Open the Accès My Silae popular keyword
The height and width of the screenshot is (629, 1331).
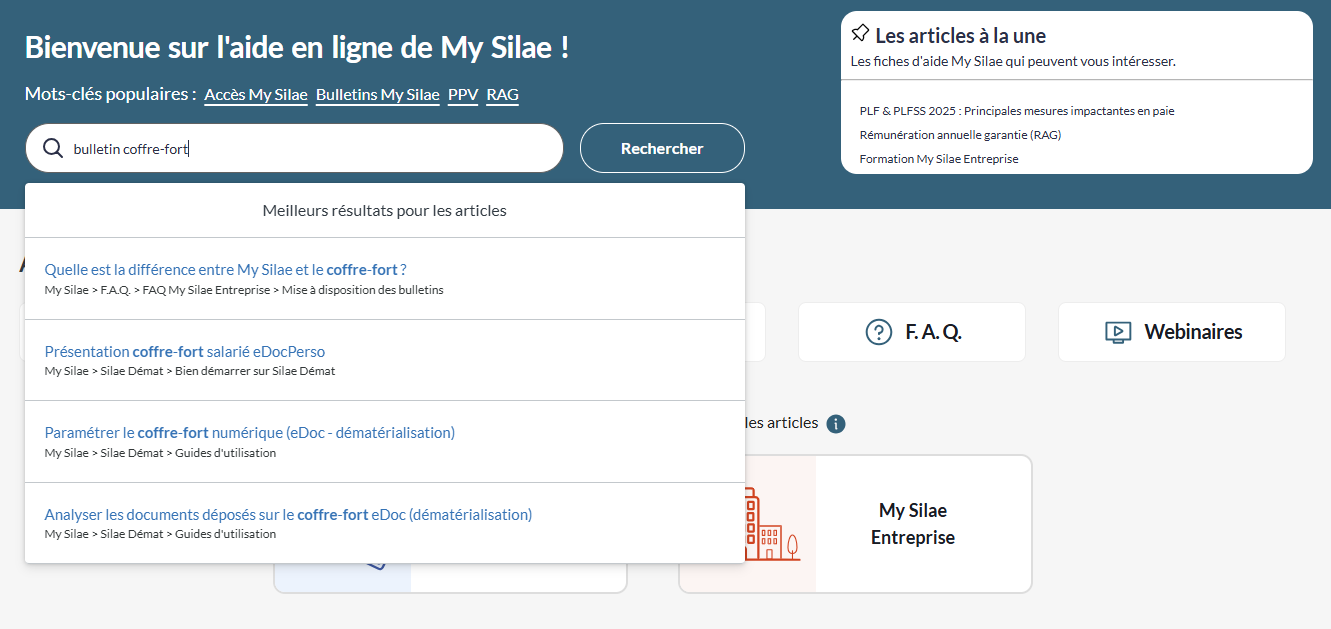pyautogui.click(x=256, y=95)
